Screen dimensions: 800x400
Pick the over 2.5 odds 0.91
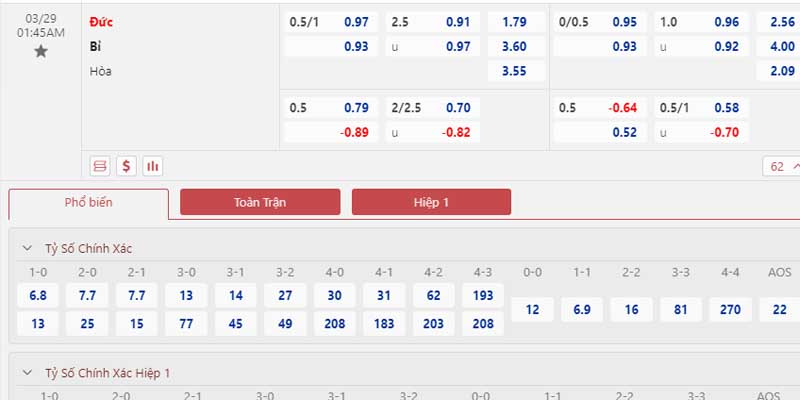click(458, 22)
